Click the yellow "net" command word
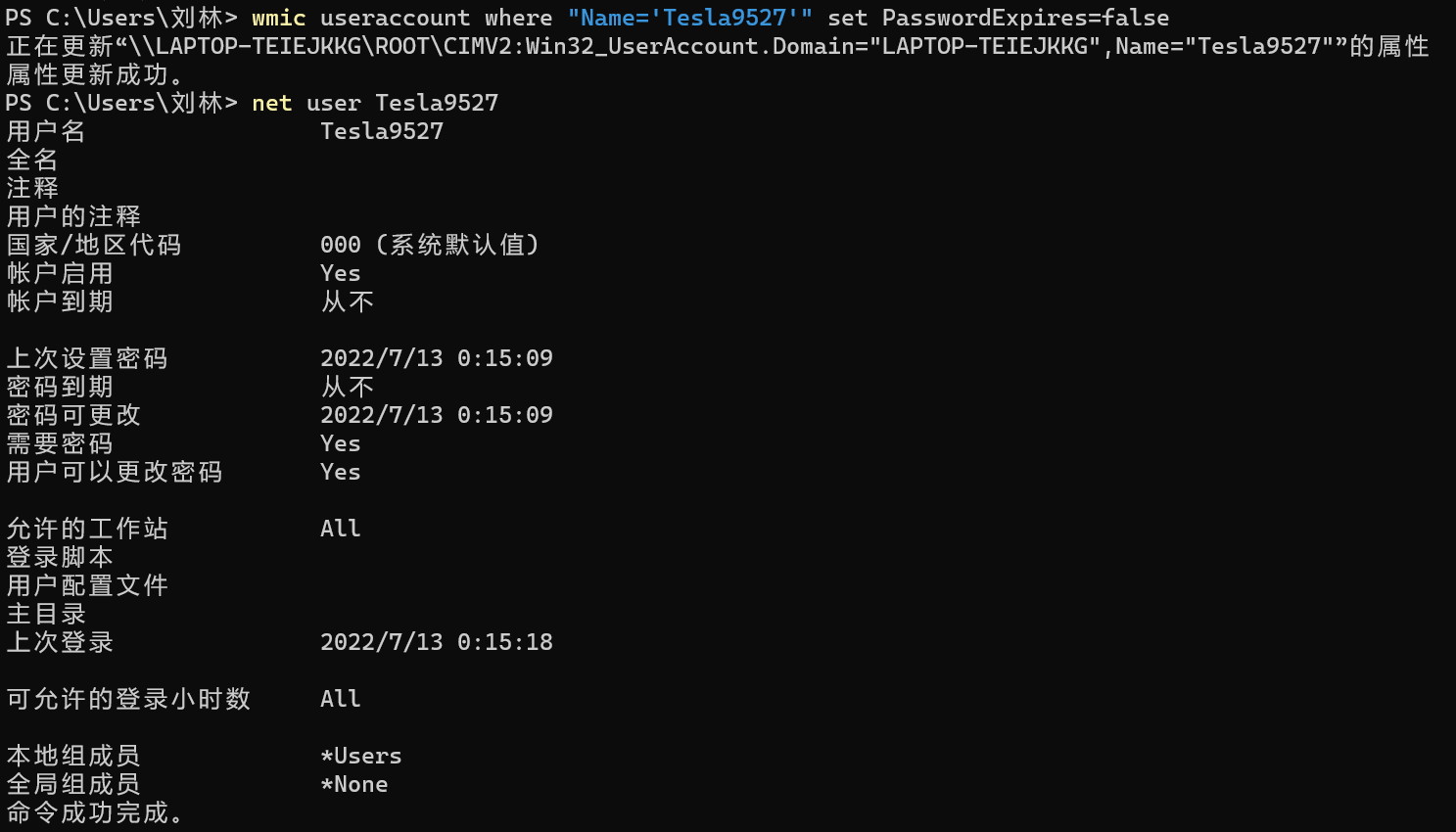Screen dimensions: 1456x832 click(271, 103)
